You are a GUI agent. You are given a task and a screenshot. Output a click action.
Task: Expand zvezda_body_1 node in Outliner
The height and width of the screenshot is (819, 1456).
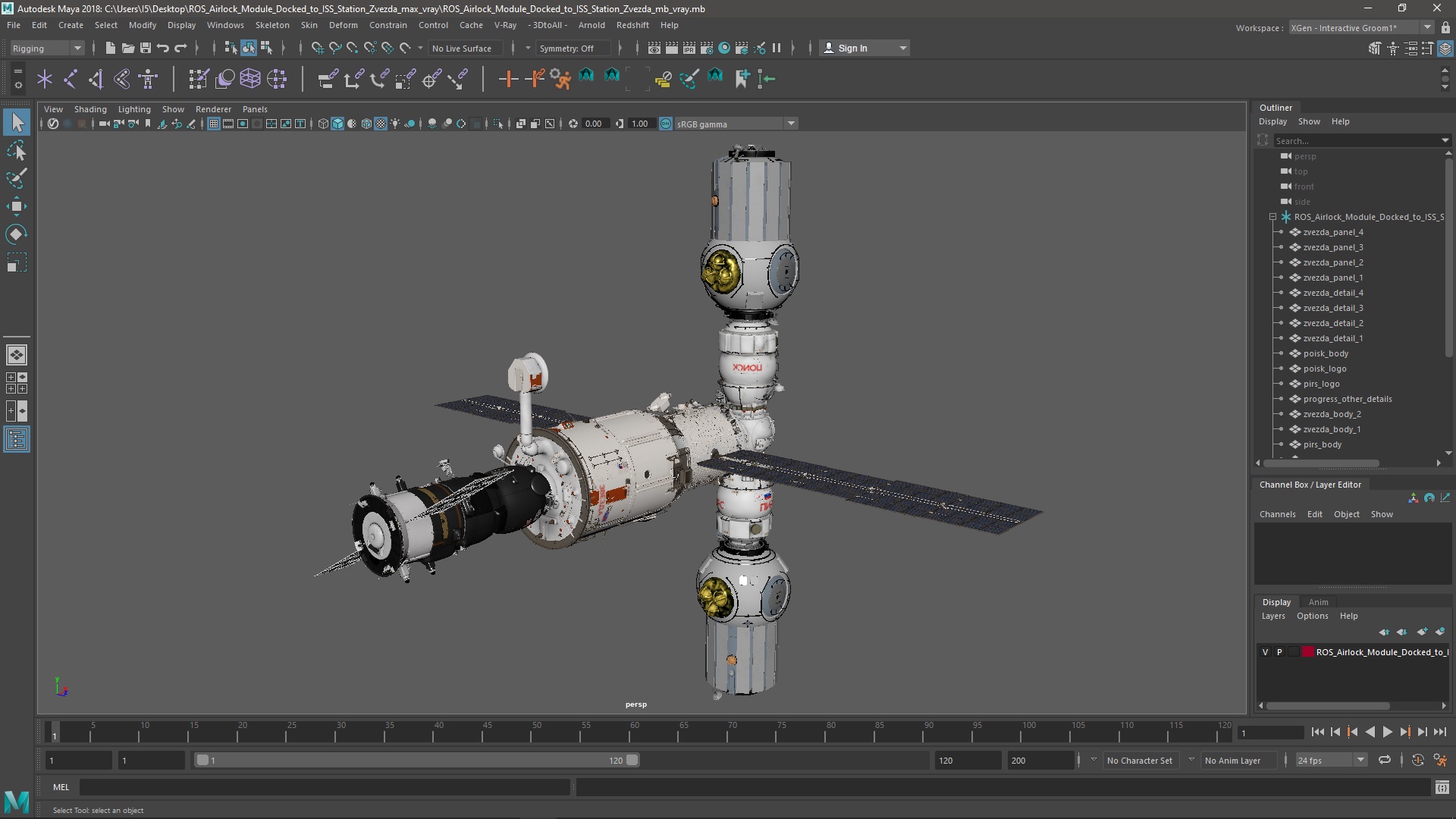[1281, 429]
